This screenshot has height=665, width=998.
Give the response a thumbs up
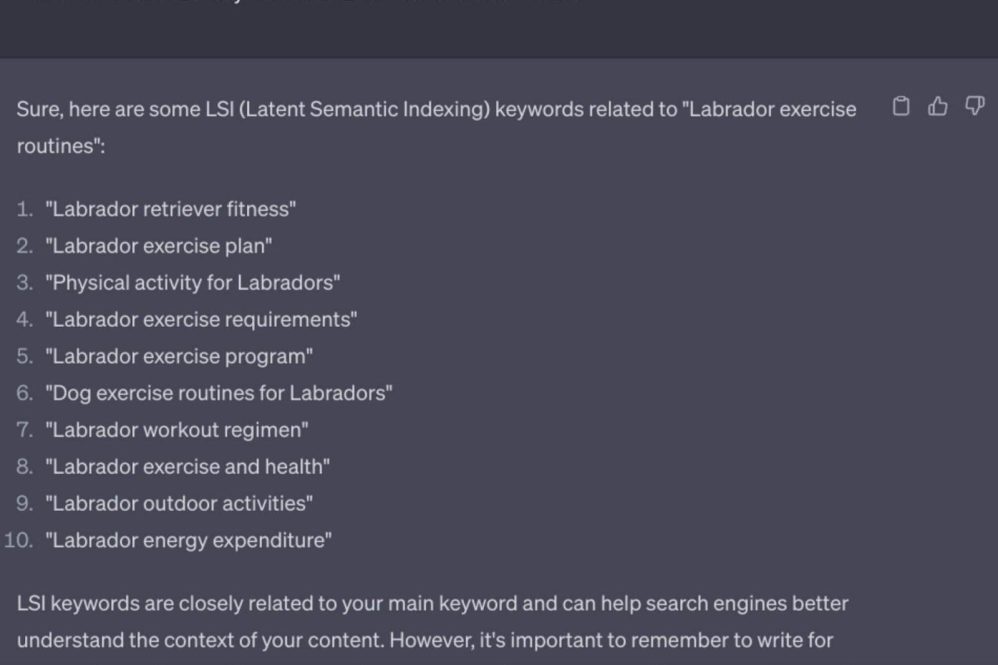click(938, 107)
